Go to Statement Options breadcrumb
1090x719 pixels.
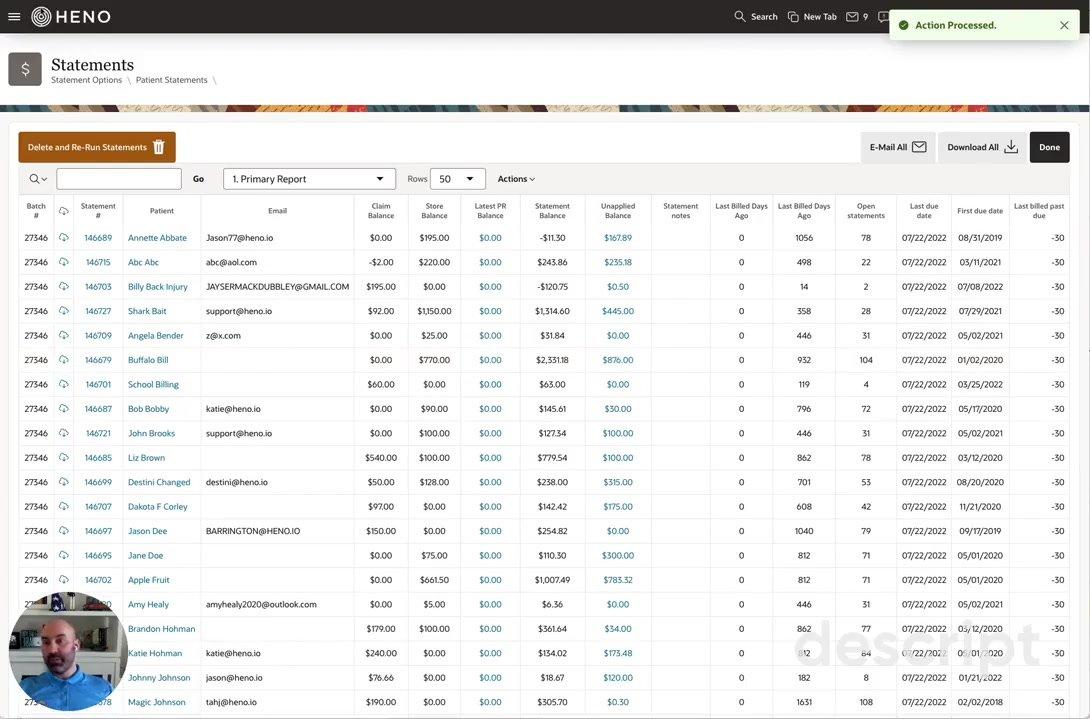(x=86, y=80)
